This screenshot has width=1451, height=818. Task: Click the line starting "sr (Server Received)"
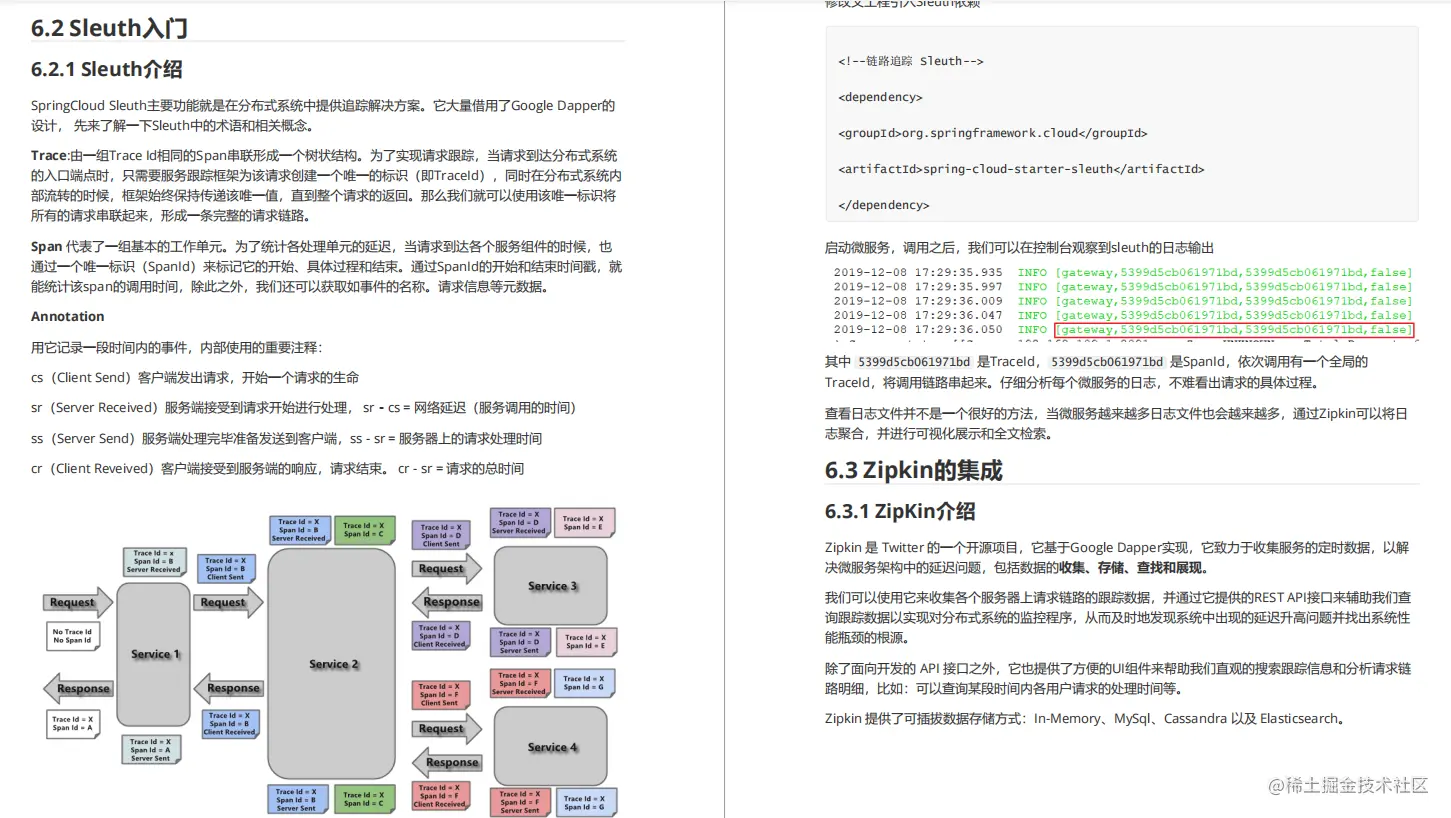304,408
